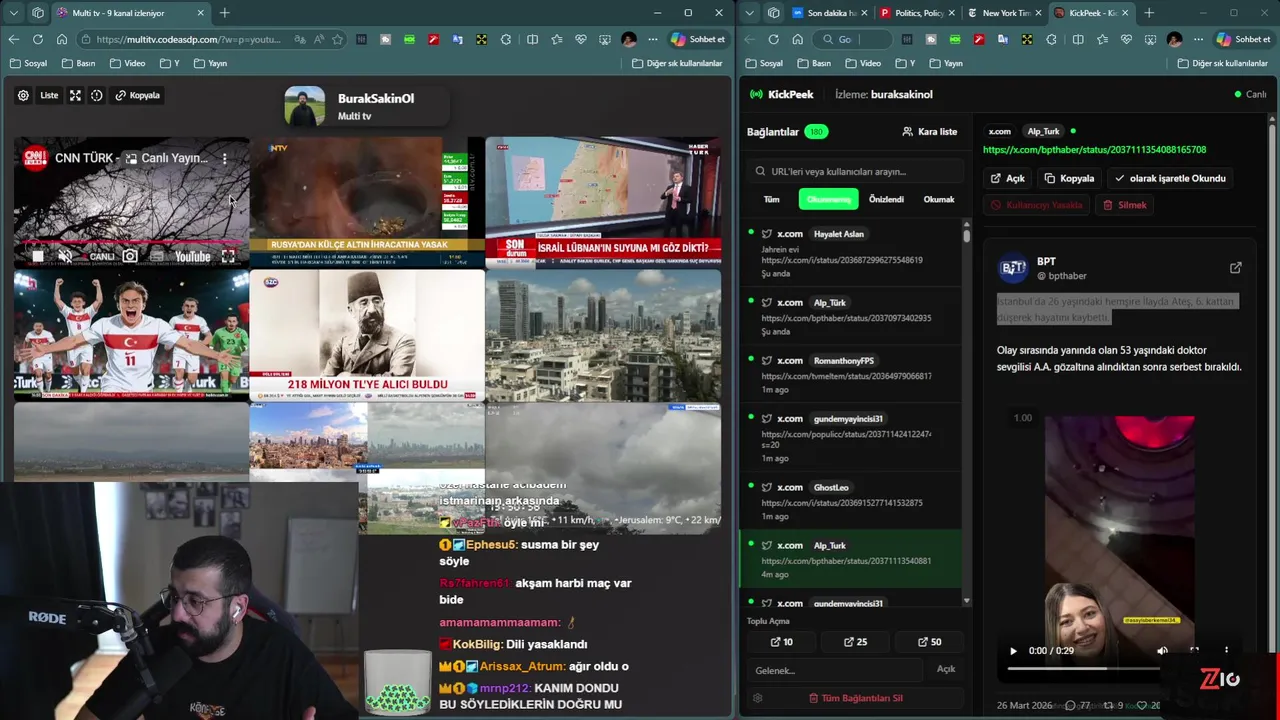This screenshot has height=720, width=1280.
Task: Select the Okumak filter tab
Action: [x=939, y=199]
